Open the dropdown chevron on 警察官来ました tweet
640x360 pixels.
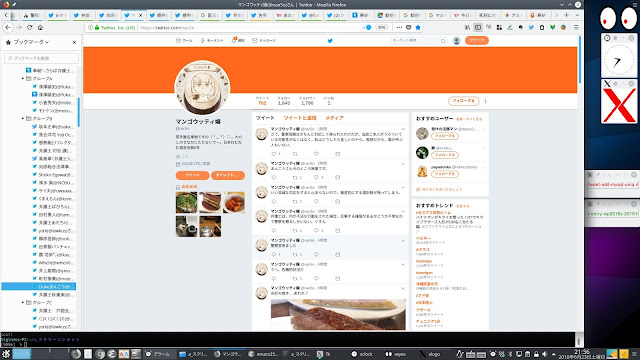pyautogui.click(x=403, y=241)
